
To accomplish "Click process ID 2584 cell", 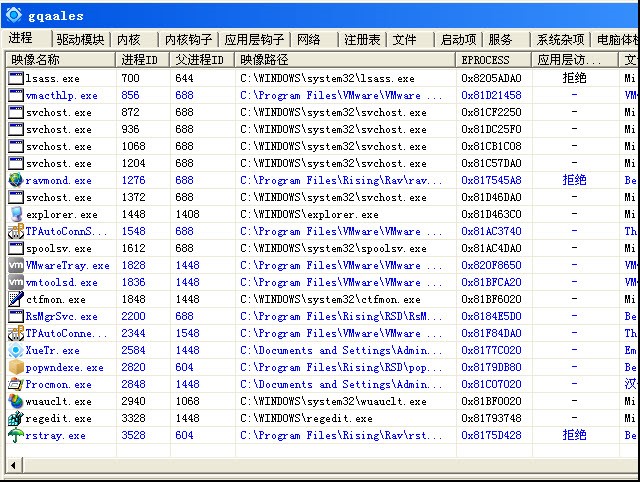I will point(133,350).
